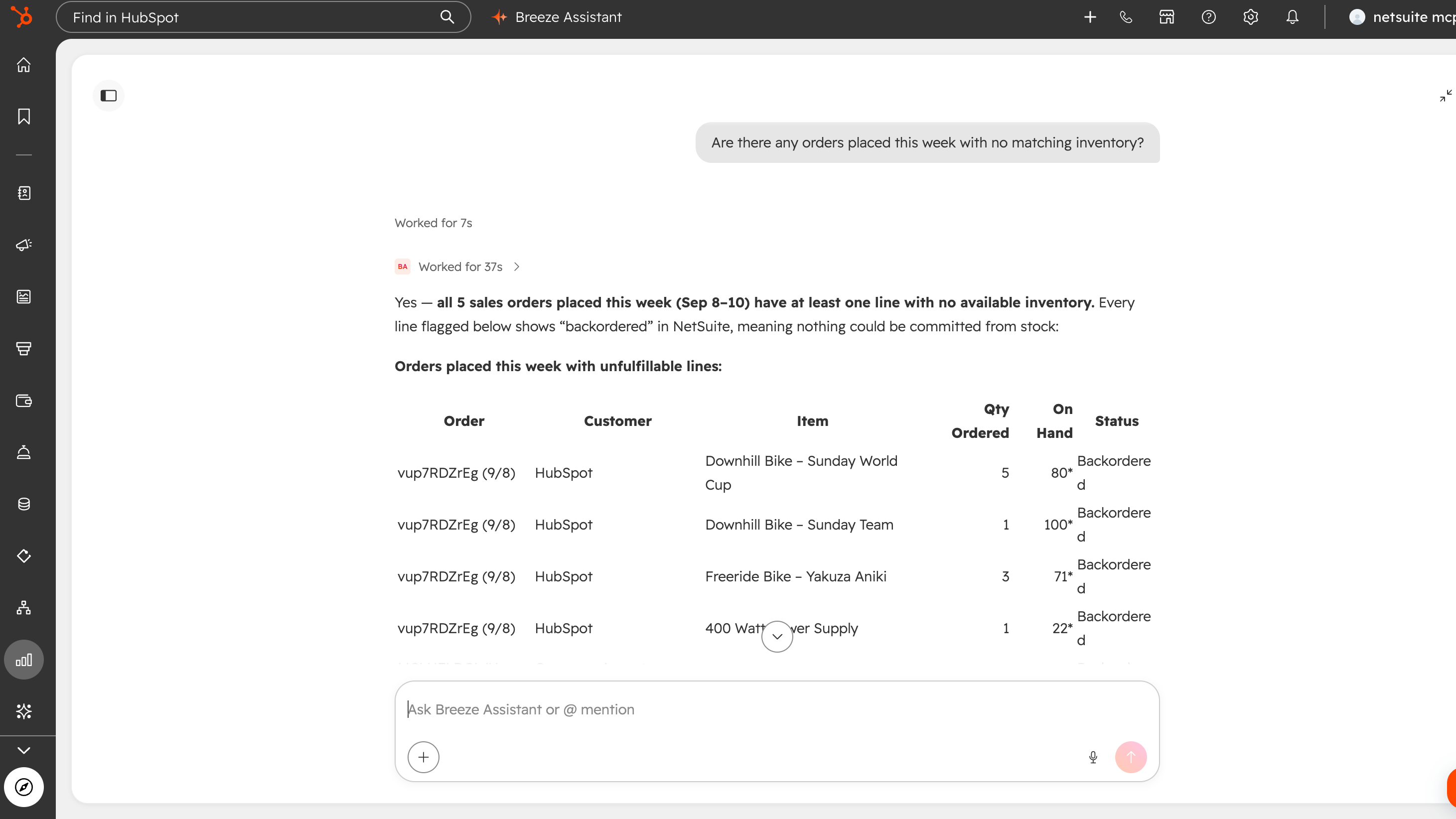Open the Automation diamond icon
This screenshot has width=1456, height=819.
point(24,556)
